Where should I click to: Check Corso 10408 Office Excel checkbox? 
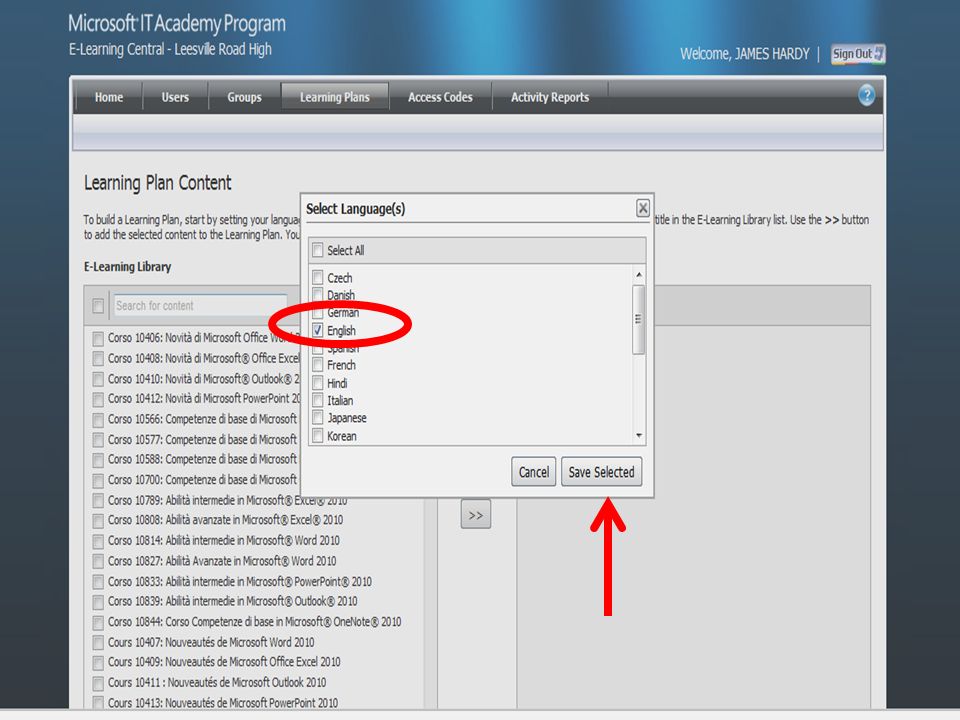tap(98, 358)
